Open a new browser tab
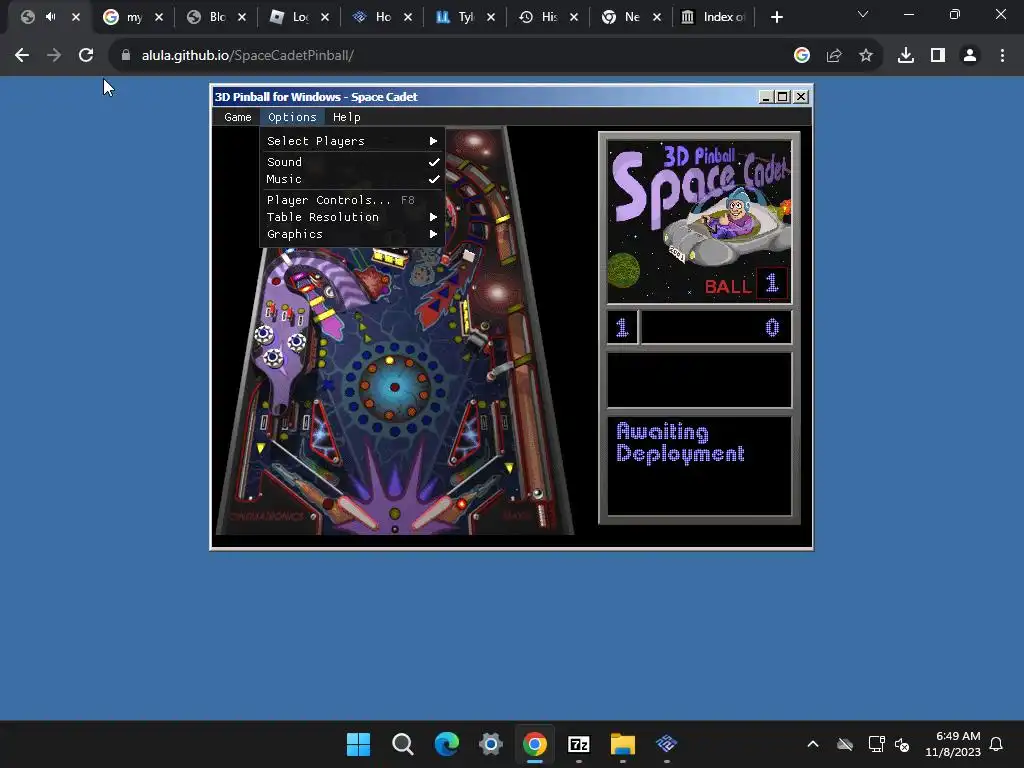Image resolution: width=1024 pixels, height=768 pixels. point(776,17)
